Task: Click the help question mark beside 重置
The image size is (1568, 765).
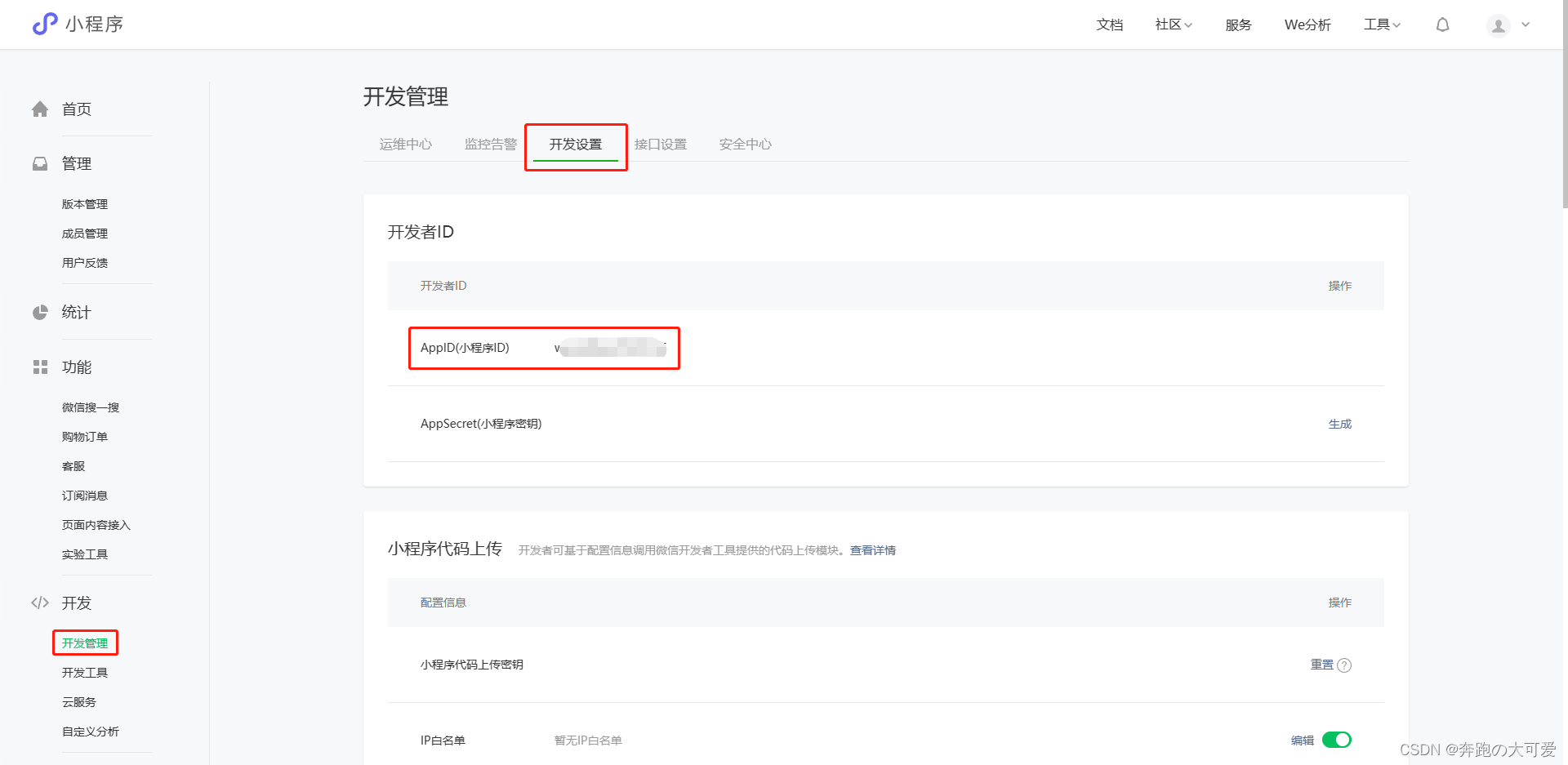Action: point(1344,665)
